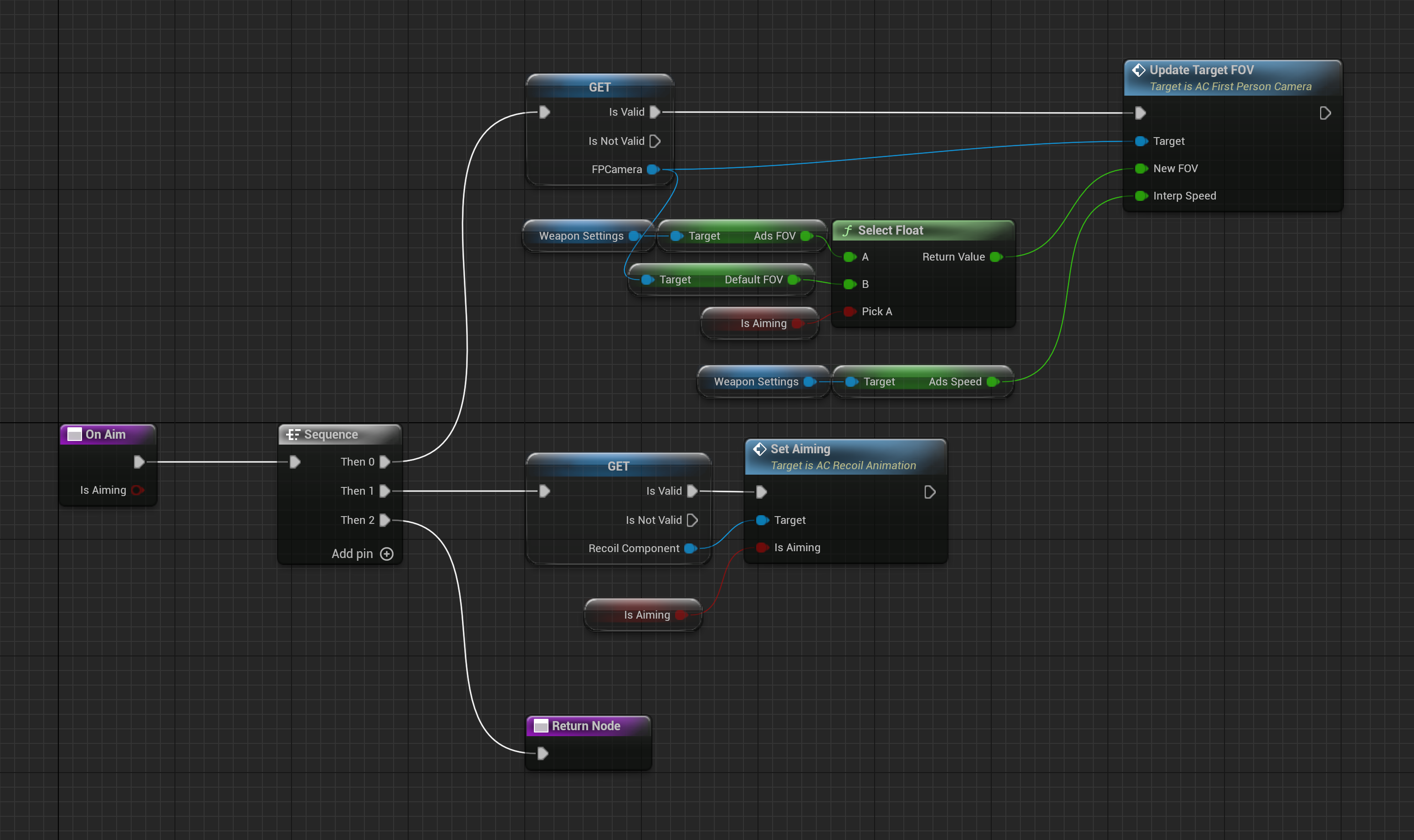Viewport: 1414px width, 840px height.
Task: Click 'Target is AC First Person Camera' subtitle
Action: [x=1230, y=87]
